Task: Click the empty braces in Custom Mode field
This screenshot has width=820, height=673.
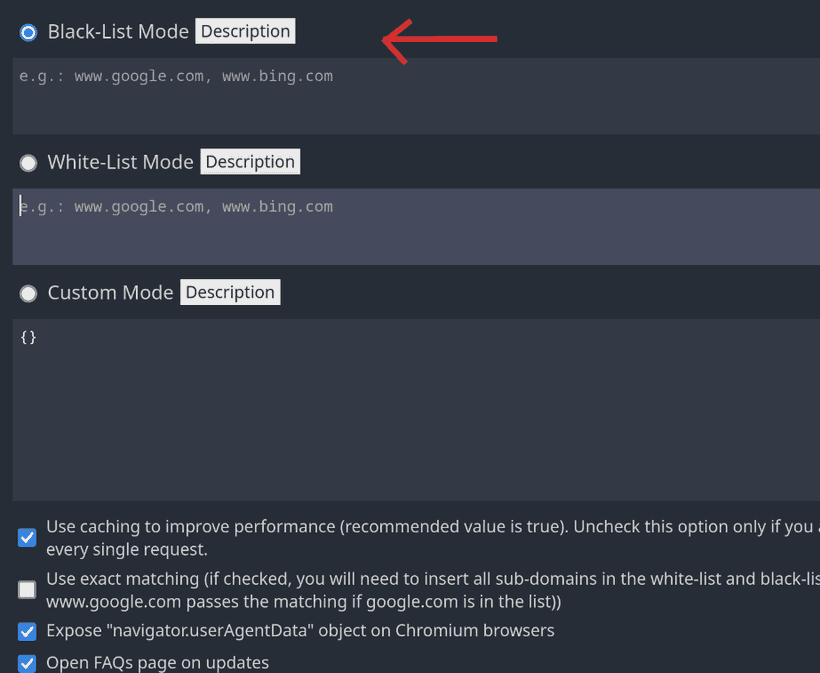Action: coord(29,337)
